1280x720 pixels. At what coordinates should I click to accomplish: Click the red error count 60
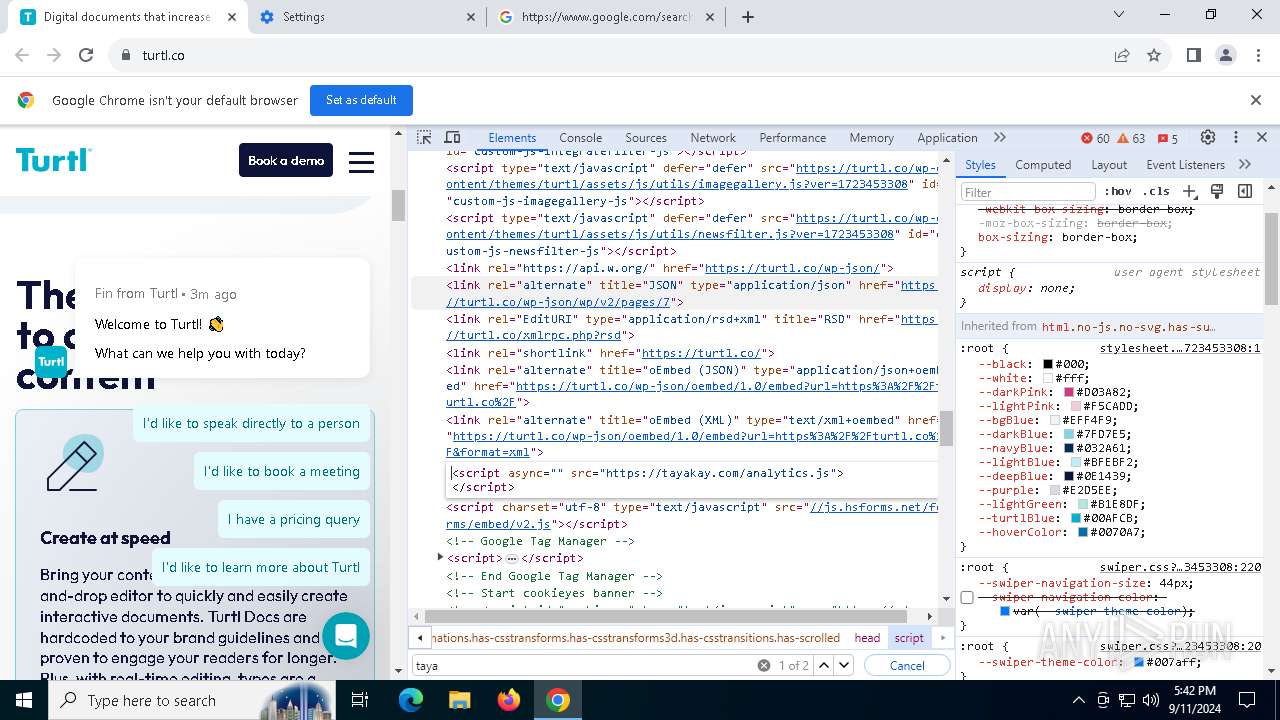1095,138
